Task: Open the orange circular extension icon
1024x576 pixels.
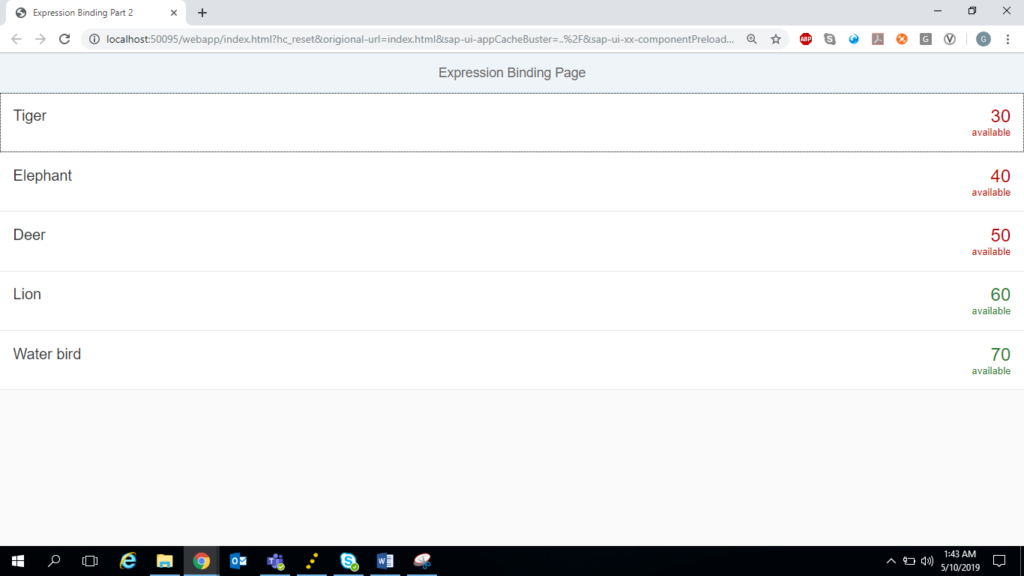Action: click(x=902, y=39)
